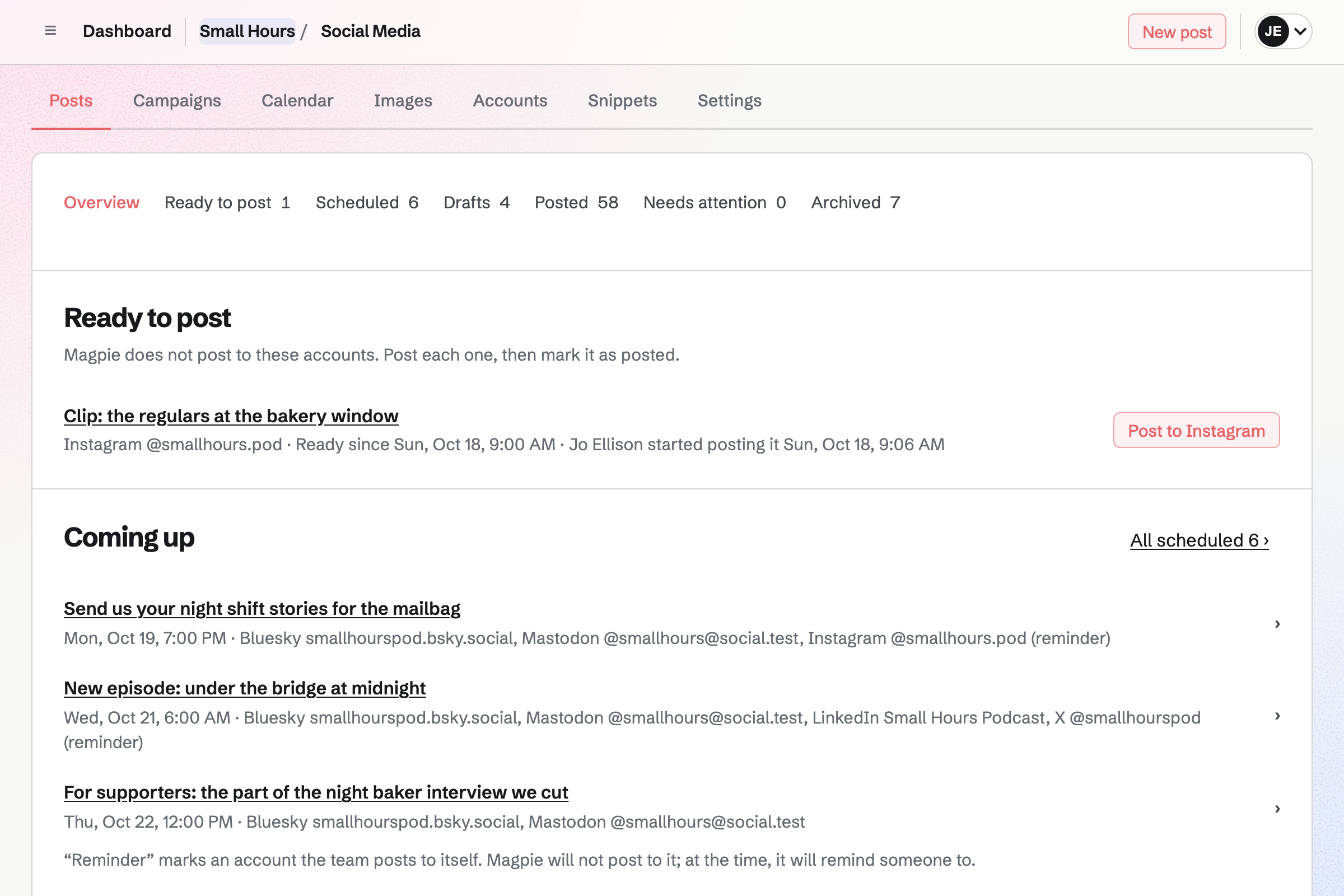Viewport: 1344px width, 896px height.
Task: Click the Post to Instagram button
Action: pyautogui.click(x=1196, y=430)
